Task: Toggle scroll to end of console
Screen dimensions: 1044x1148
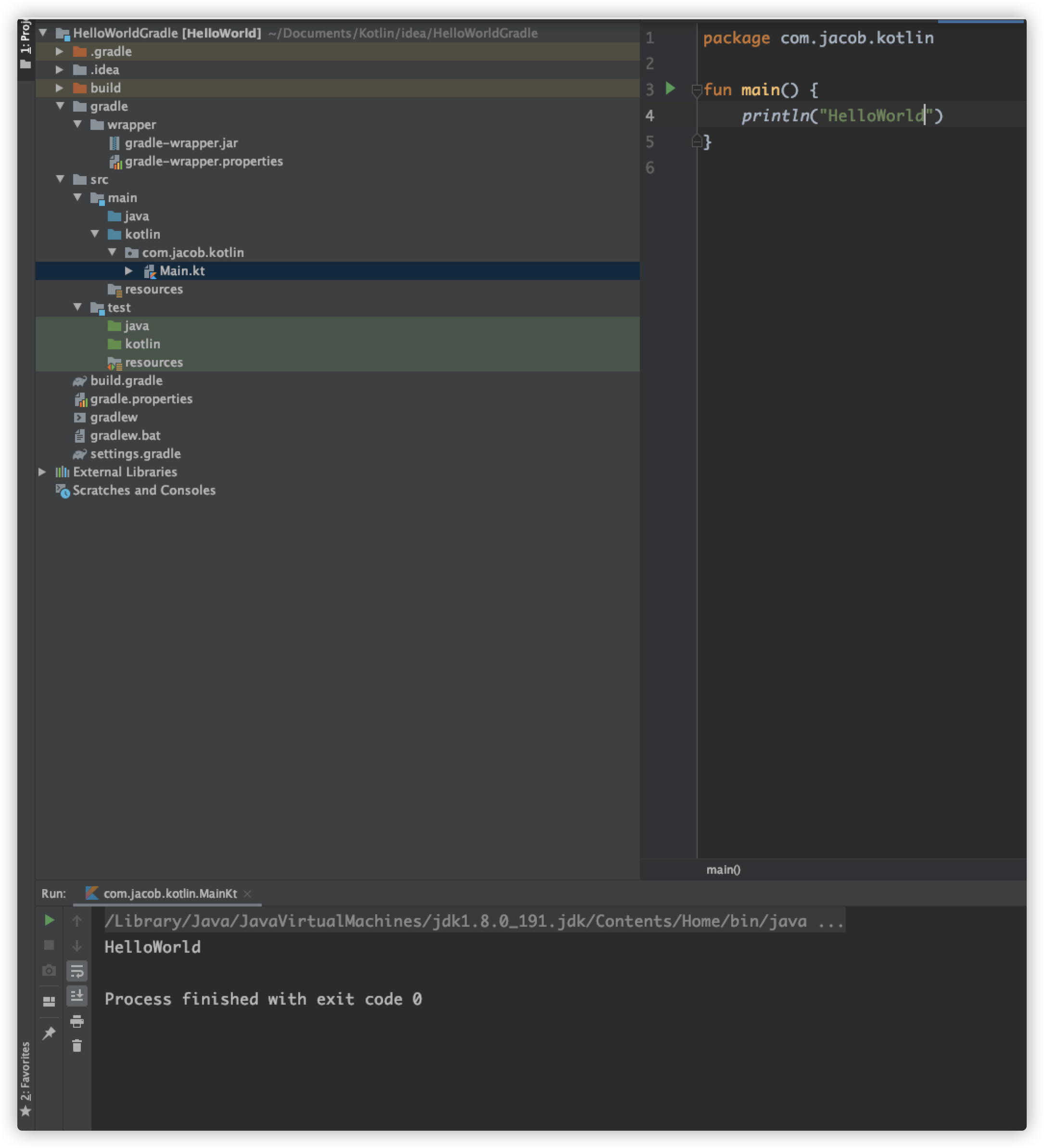Action: tap(77, 995)
